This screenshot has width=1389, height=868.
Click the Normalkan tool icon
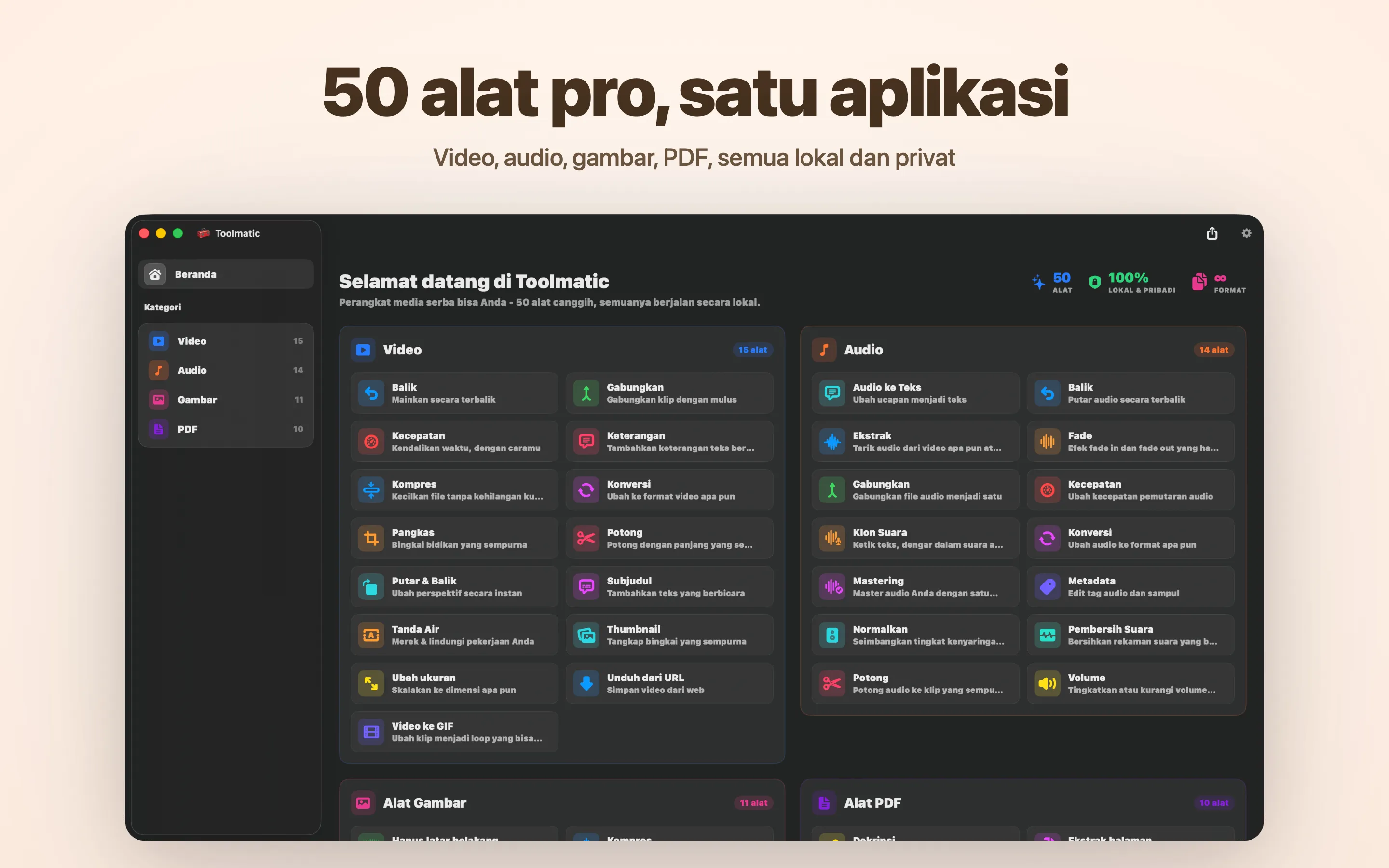(x=832, y=635)
